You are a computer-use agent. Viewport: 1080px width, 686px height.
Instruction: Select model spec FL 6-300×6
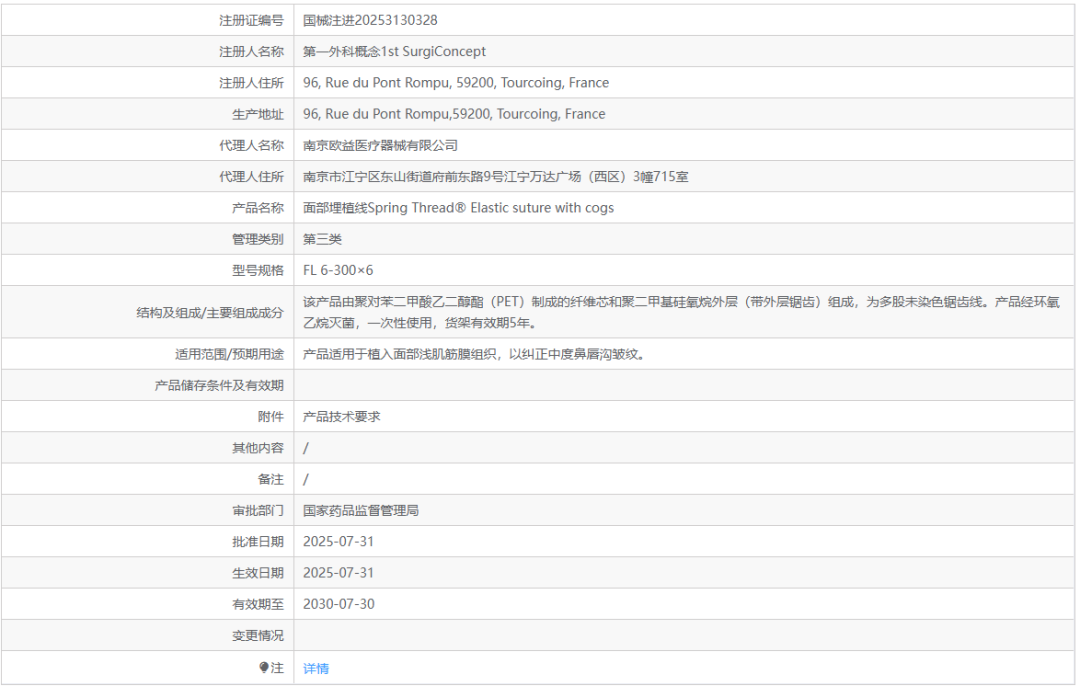(338, 271)
